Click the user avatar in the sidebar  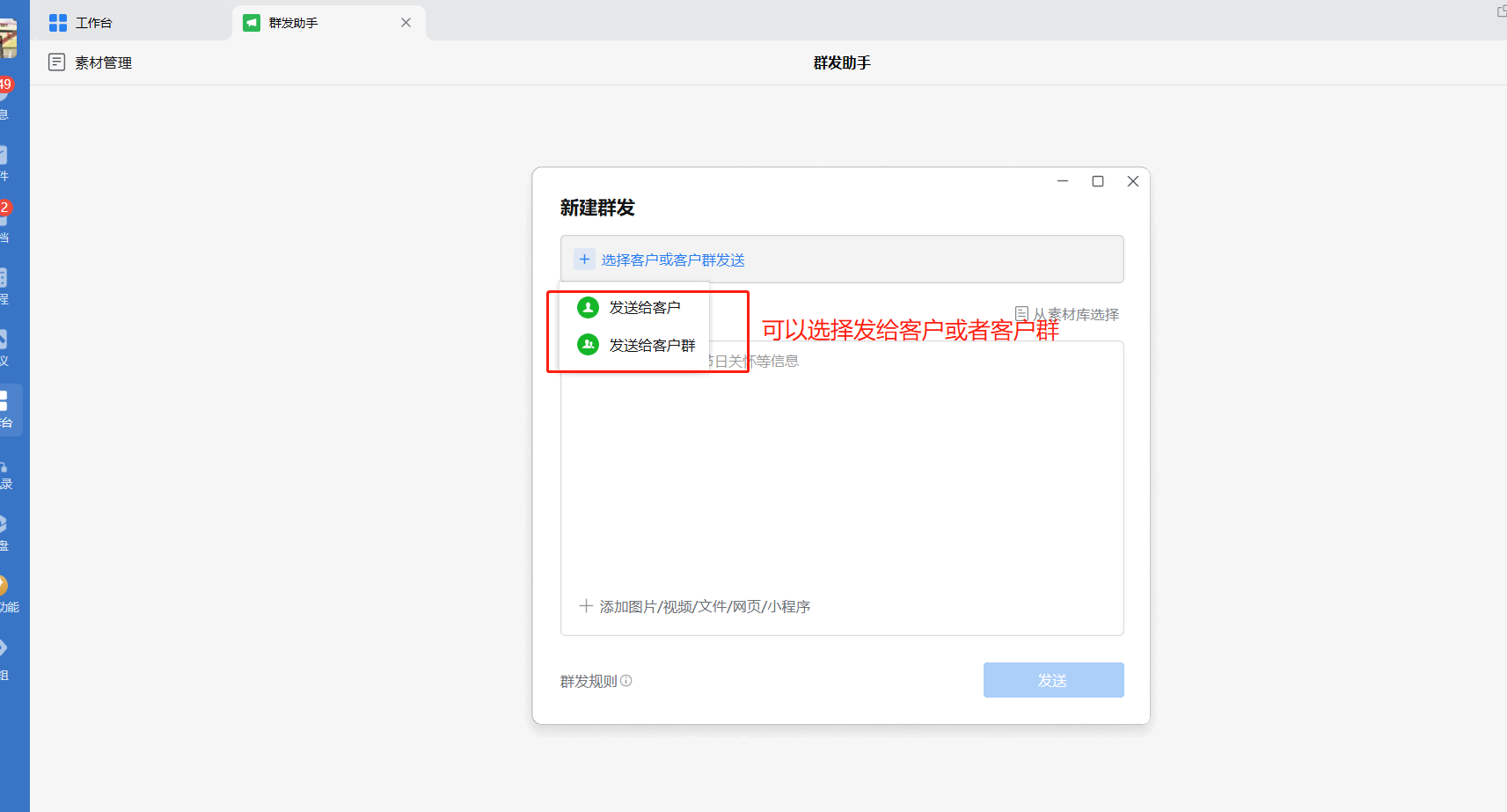tap(8, 37)
